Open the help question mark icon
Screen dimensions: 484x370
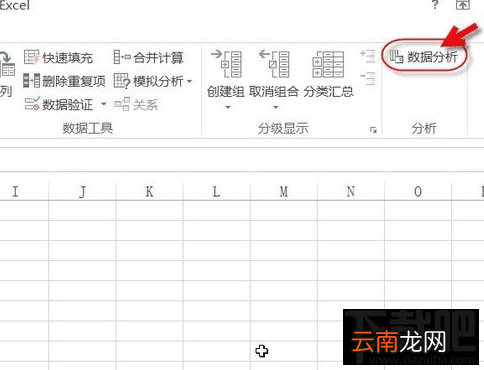pos(435,5)
